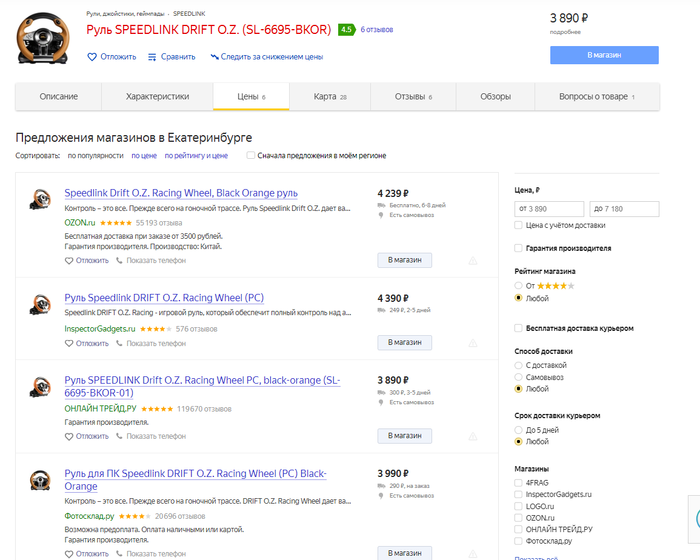This screenshot has height=560, width=700.
Task: Tick the 'Бесплатная доставка курьером' checkbox
Action: (x=518, y=328)
